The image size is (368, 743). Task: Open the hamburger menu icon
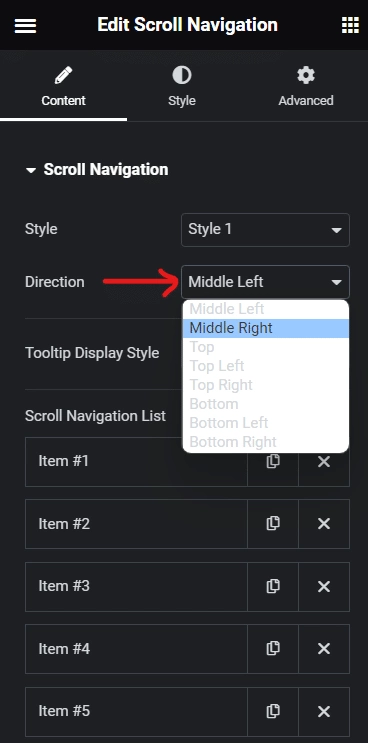[25, 26]
